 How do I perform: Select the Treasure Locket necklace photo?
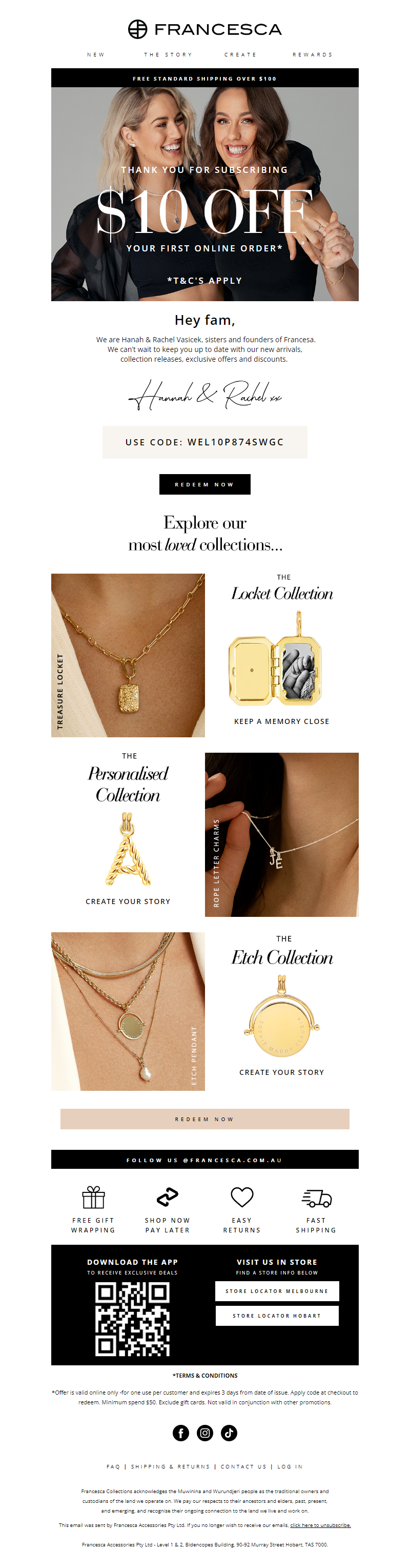coord(128,655)
